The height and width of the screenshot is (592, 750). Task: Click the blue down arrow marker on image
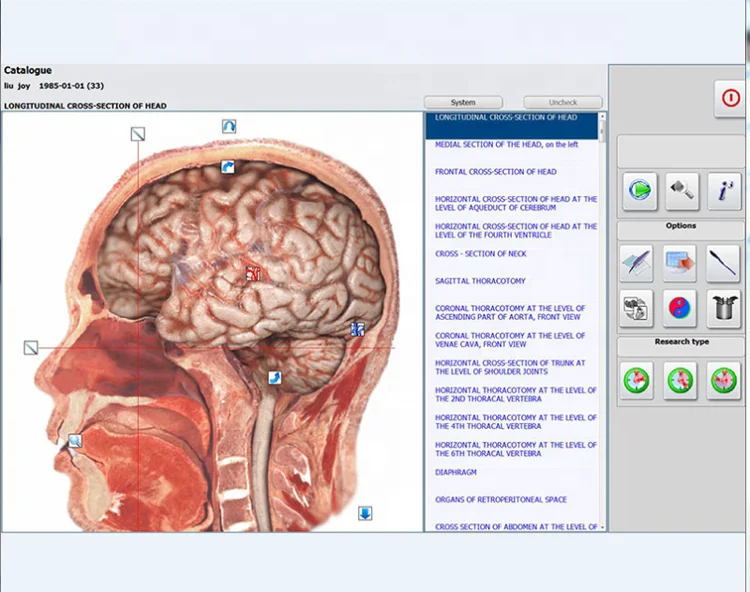click(365, 514)
